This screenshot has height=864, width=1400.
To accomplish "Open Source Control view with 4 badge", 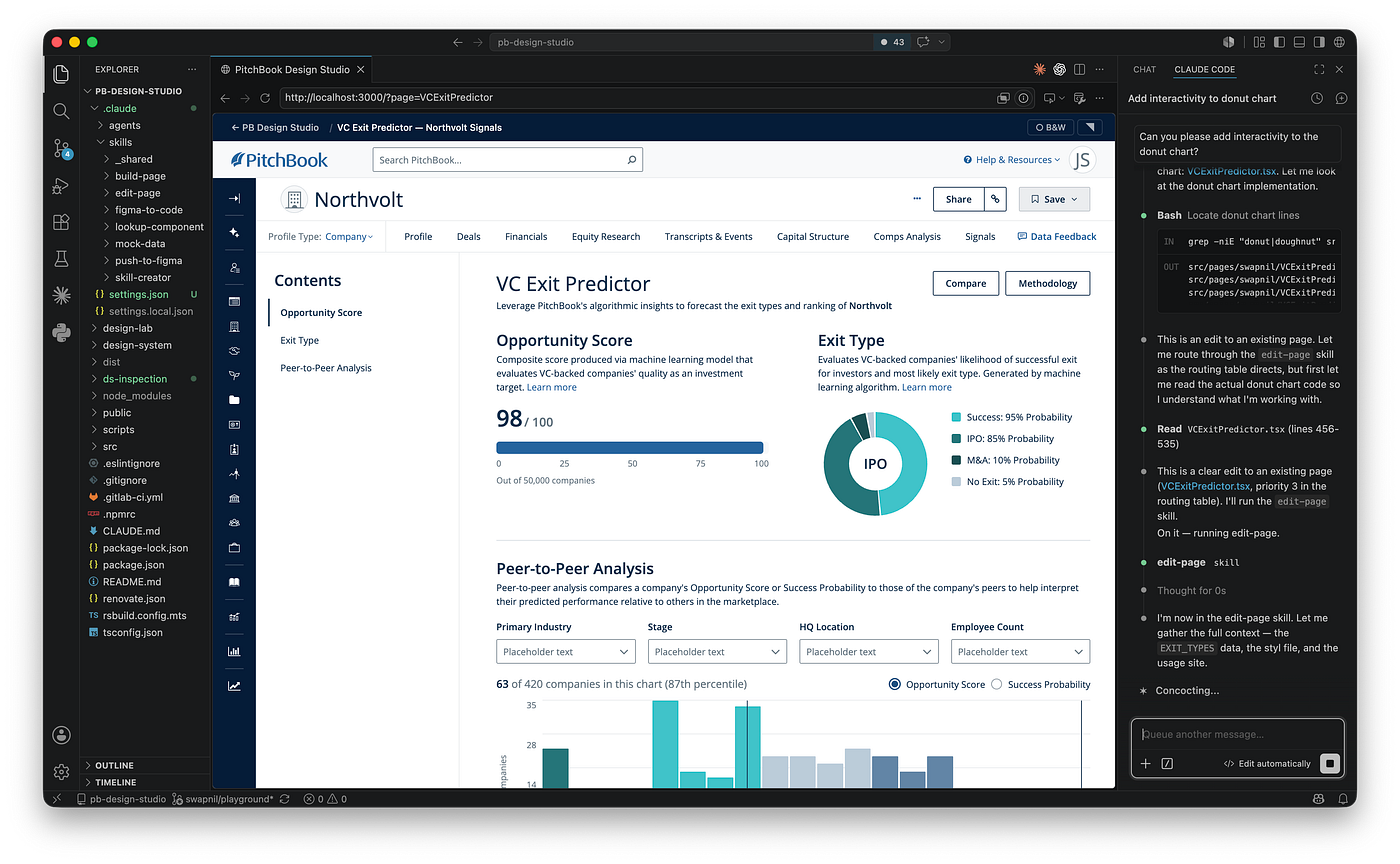I will click(61, 148).
